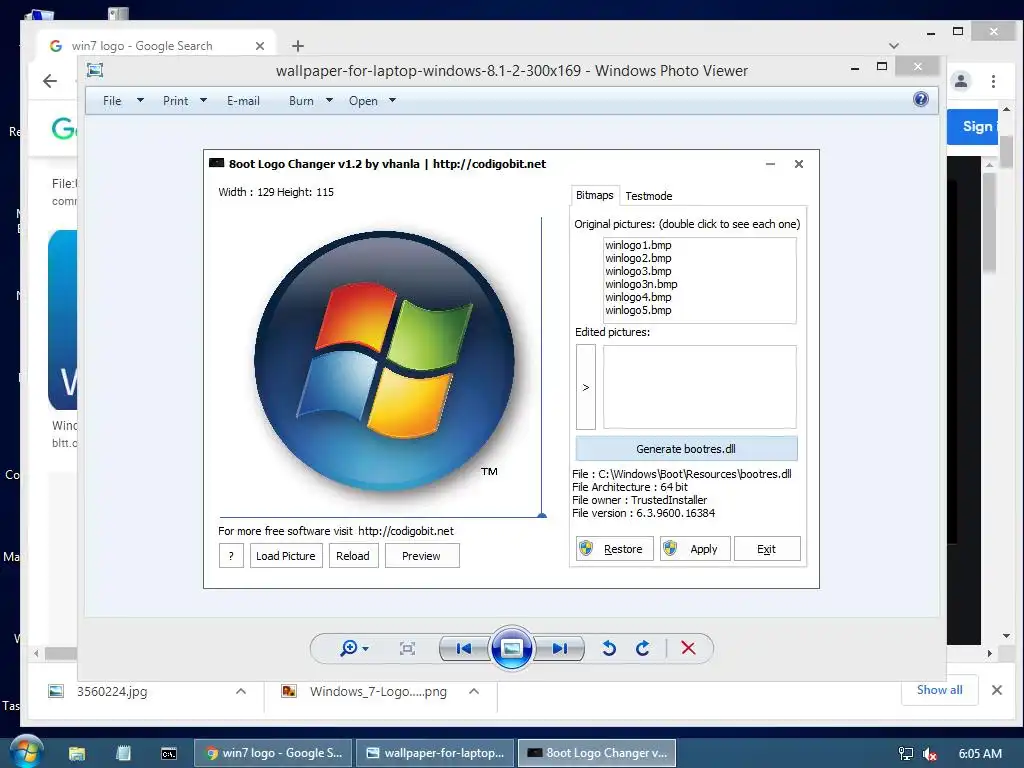This screenshot has width=1024, height=768.
Task: Expand the Open menu dropdown
Action: point(372,101)
